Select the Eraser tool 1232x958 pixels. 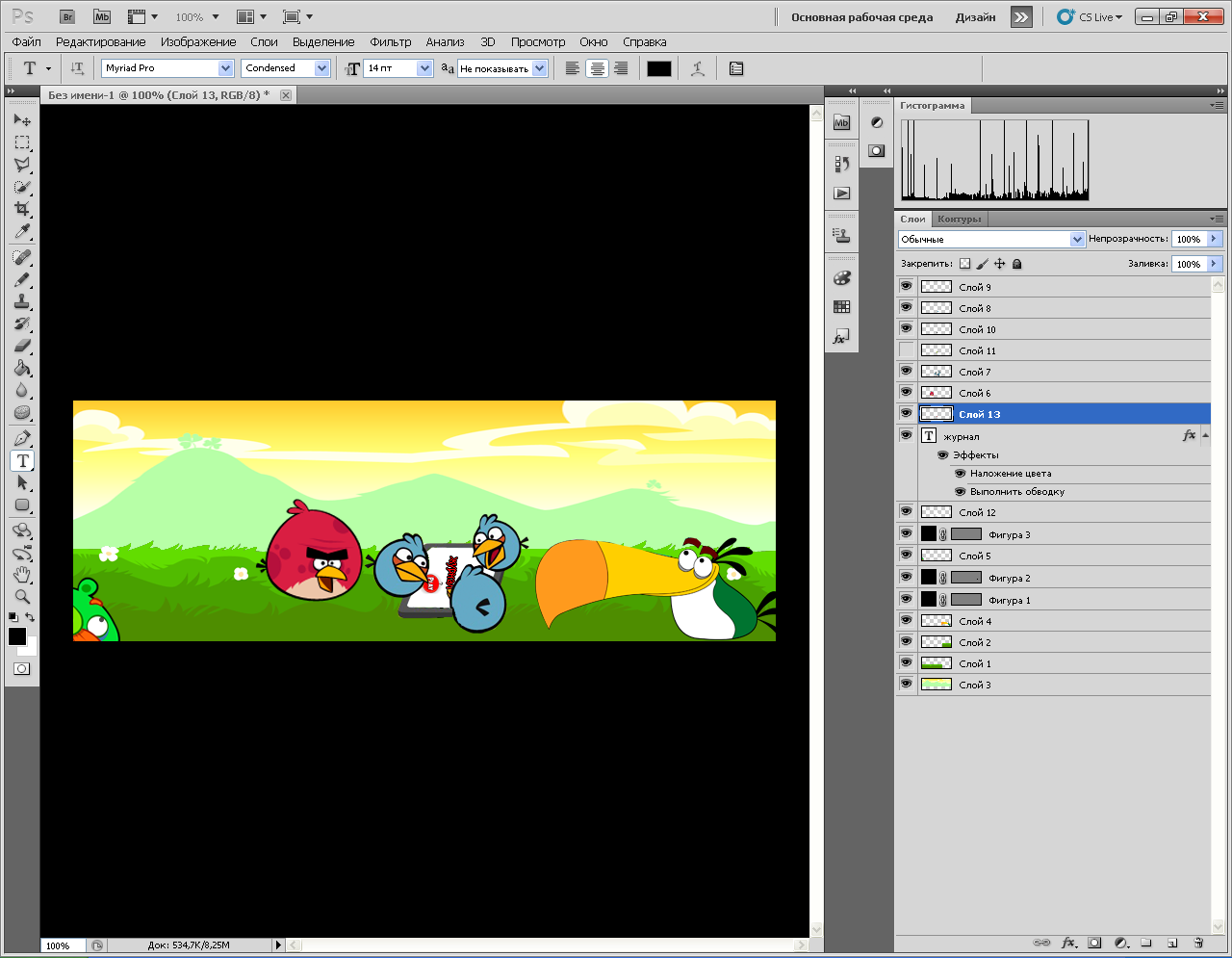click(x=22, y=346)
